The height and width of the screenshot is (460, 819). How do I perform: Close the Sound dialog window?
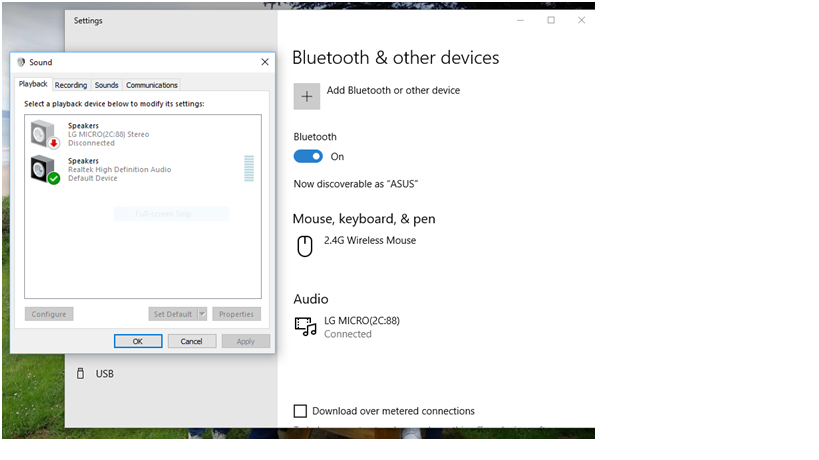265,62
